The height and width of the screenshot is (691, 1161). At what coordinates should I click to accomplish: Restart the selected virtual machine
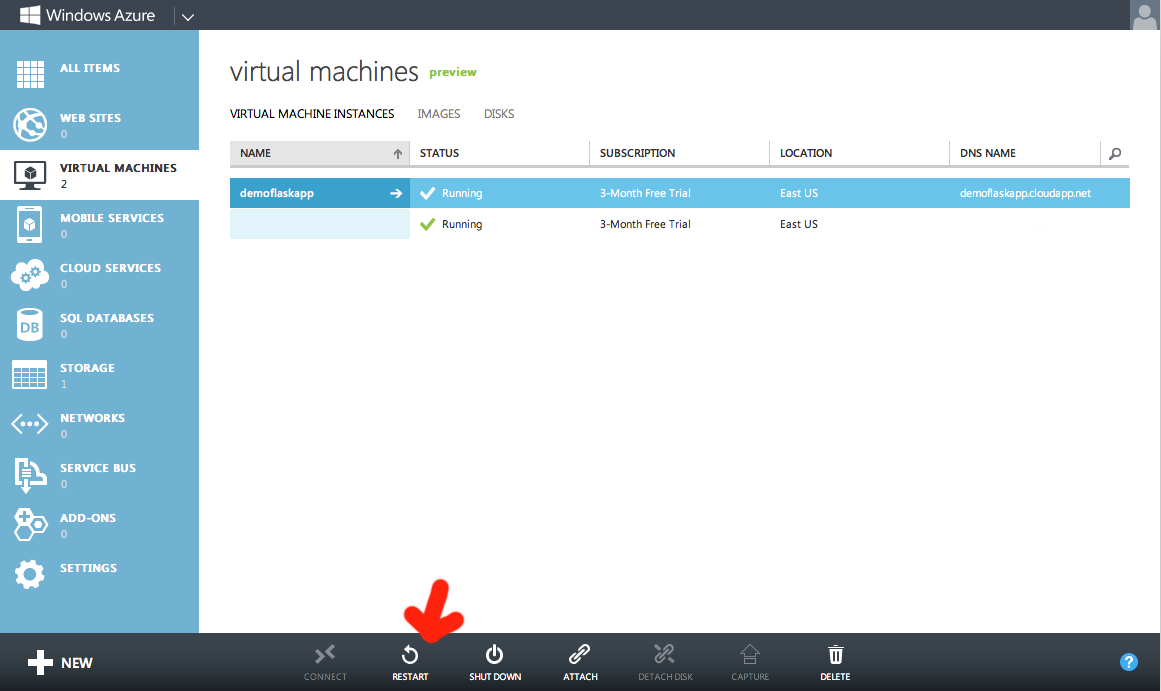point(410,662)
